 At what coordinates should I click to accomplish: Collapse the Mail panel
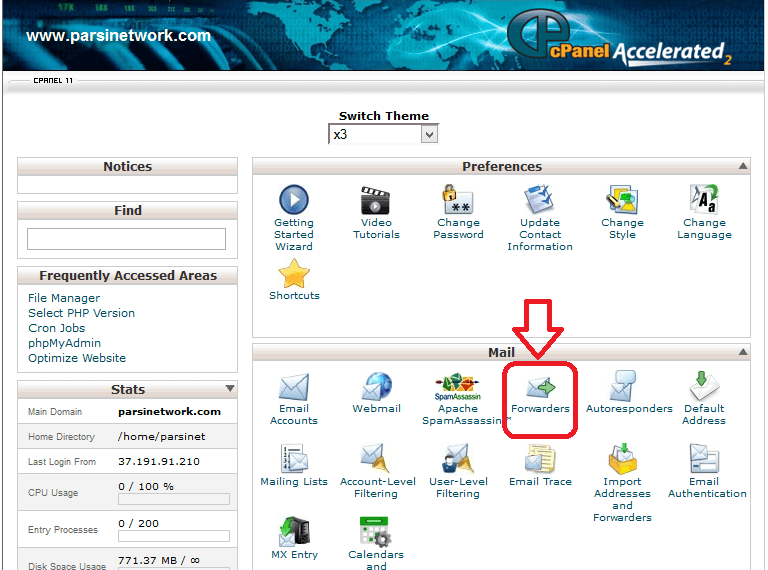[742, 352]
